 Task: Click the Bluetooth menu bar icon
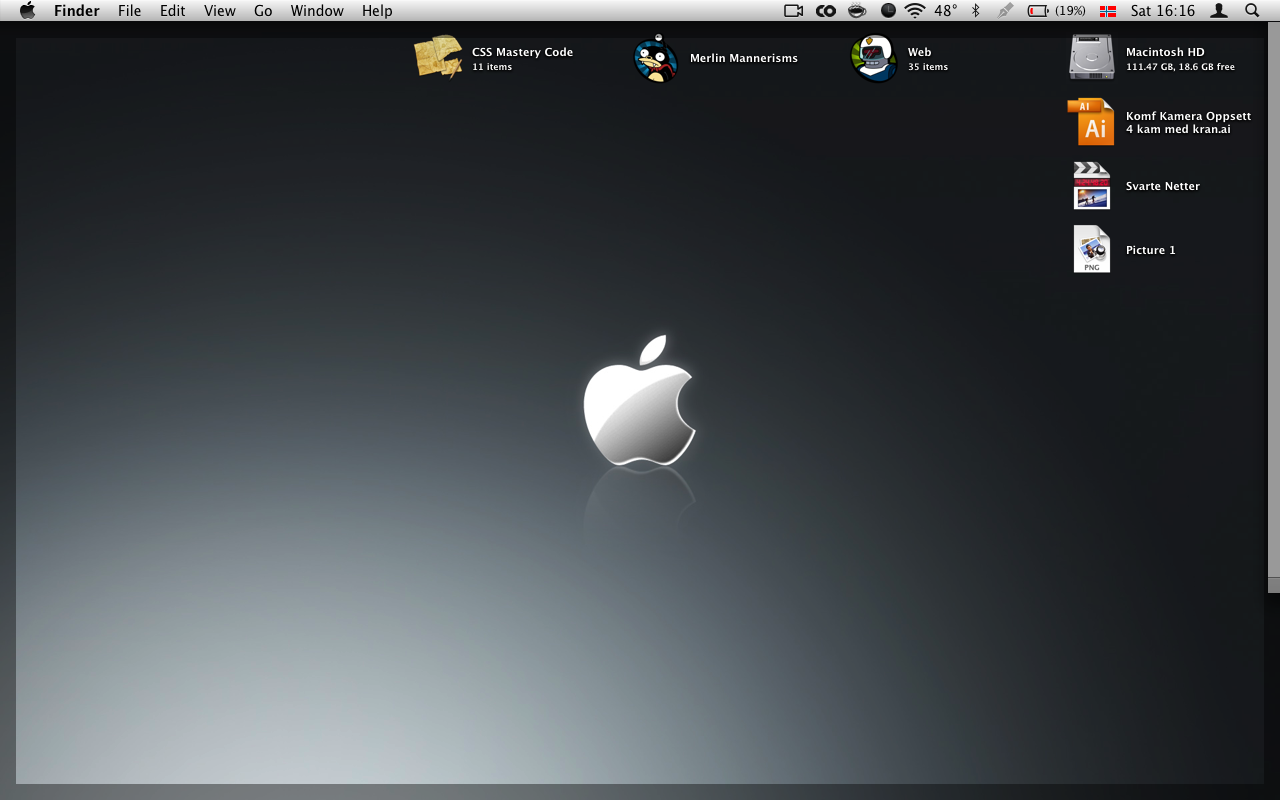pos(976,11)
